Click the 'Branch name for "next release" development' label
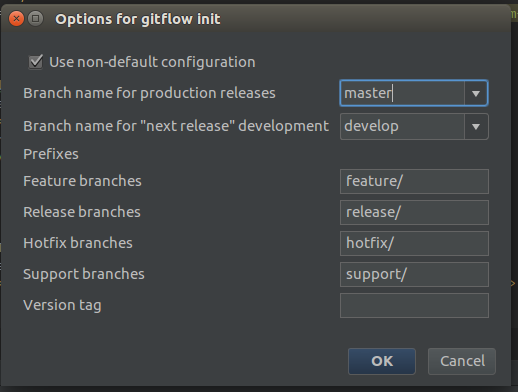The width and height of the screenshot is (518, 392). 176,126
